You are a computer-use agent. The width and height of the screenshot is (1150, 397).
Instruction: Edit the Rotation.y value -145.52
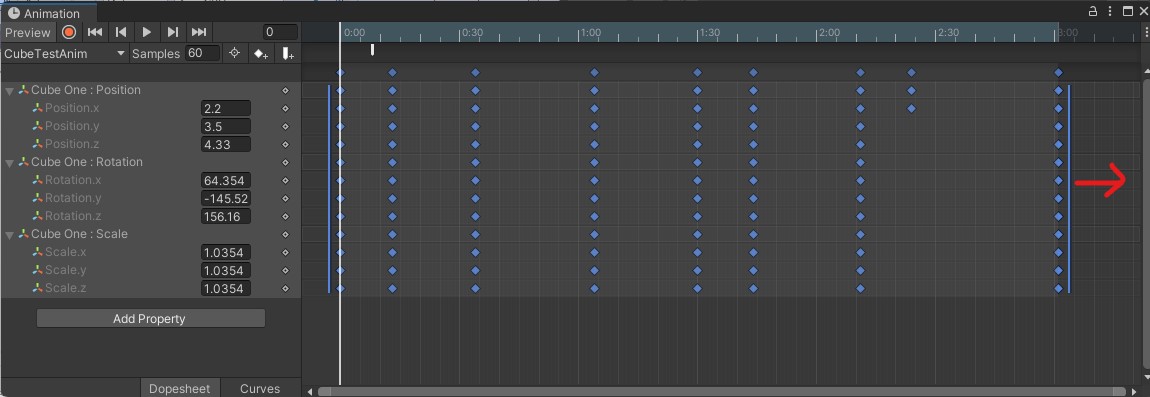(x=226, y=198)
